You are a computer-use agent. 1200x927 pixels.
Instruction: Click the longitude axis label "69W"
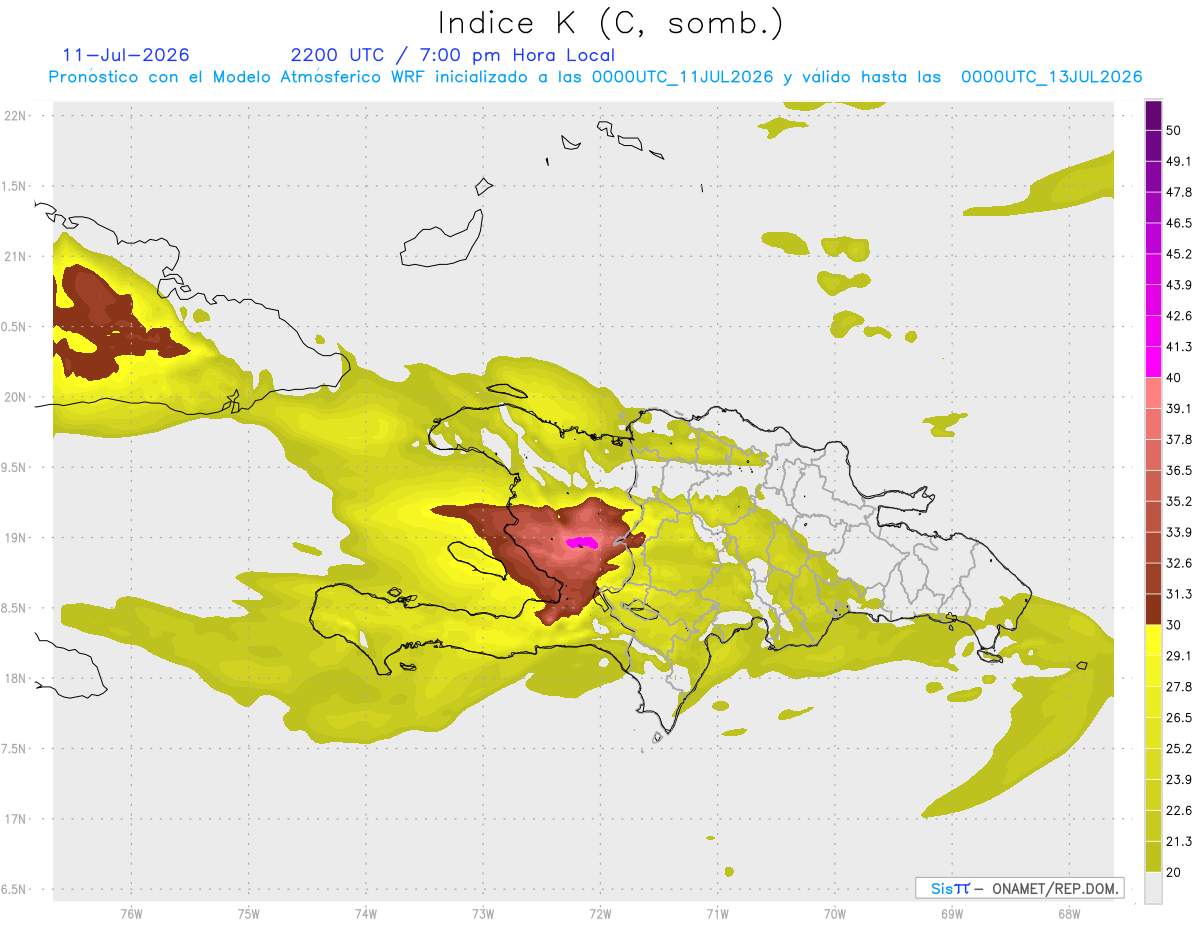952,913
